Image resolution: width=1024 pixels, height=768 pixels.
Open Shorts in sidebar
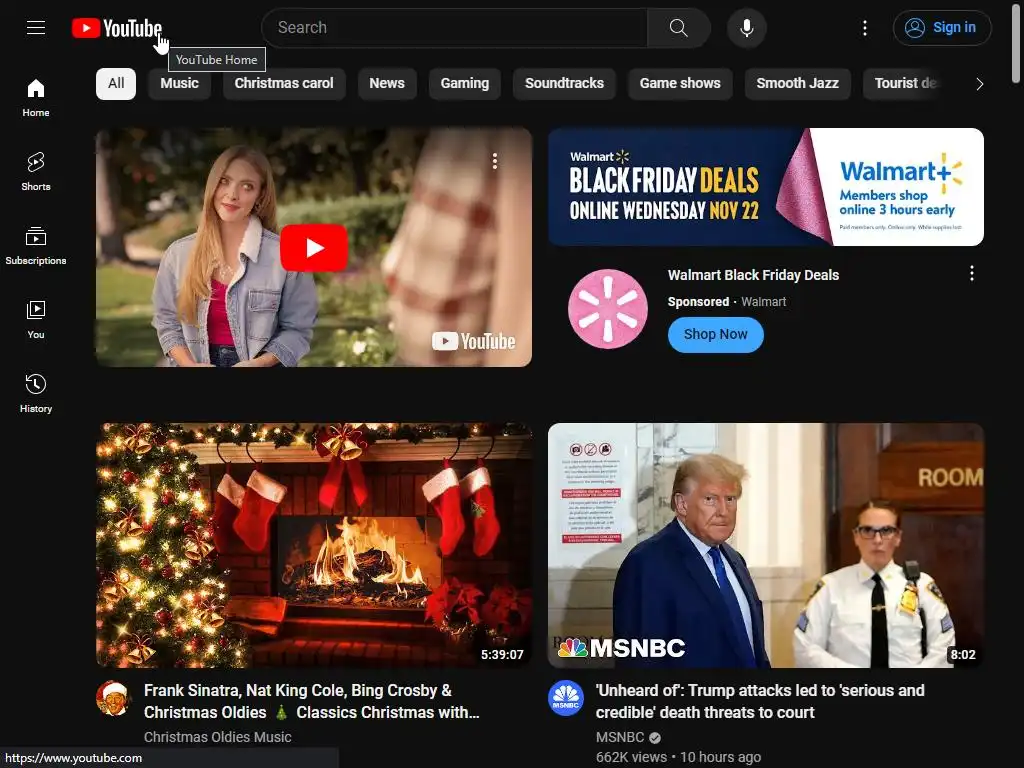(x=36, y=172)
